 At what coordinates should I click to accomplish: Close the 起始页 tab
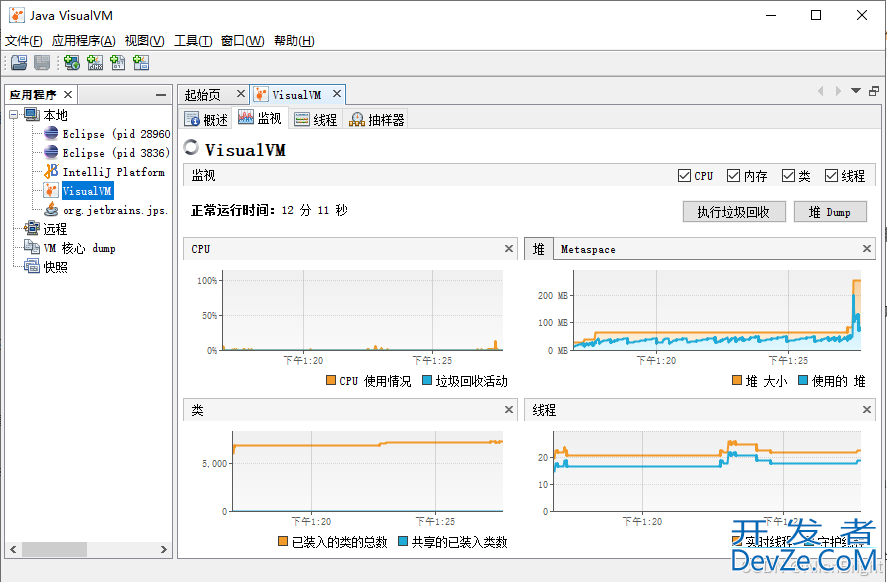240,94
